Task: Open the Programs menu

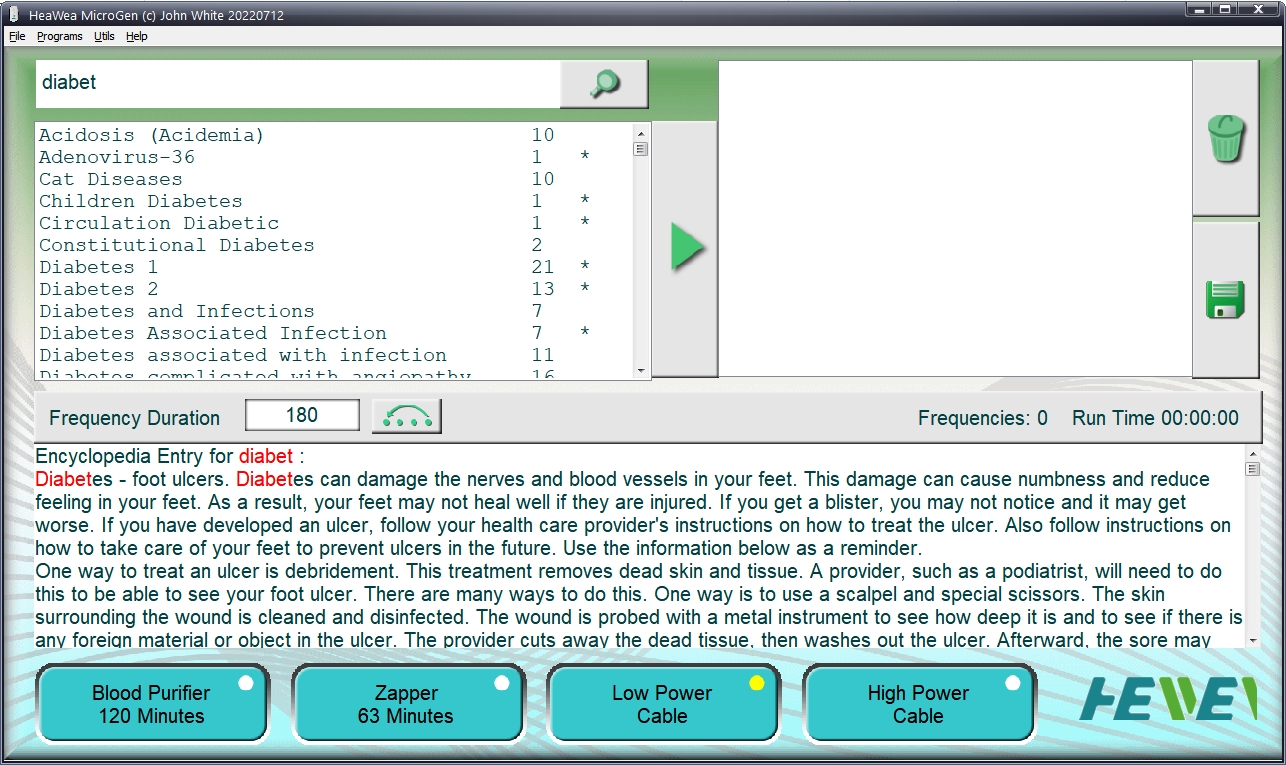Action: point(60,36)
